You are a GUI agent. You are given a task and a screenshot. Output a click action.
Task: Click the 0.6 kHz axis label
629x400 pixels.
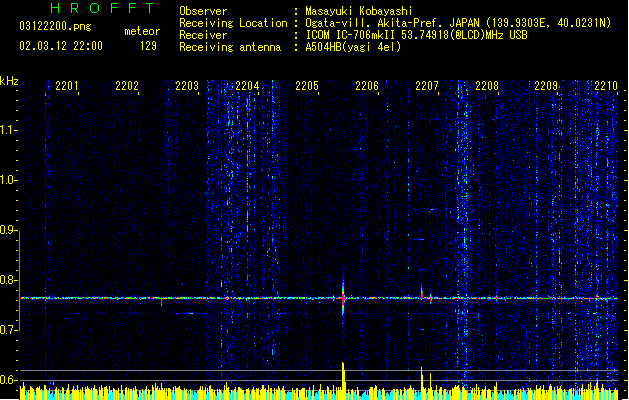click(x=8, y=380)
